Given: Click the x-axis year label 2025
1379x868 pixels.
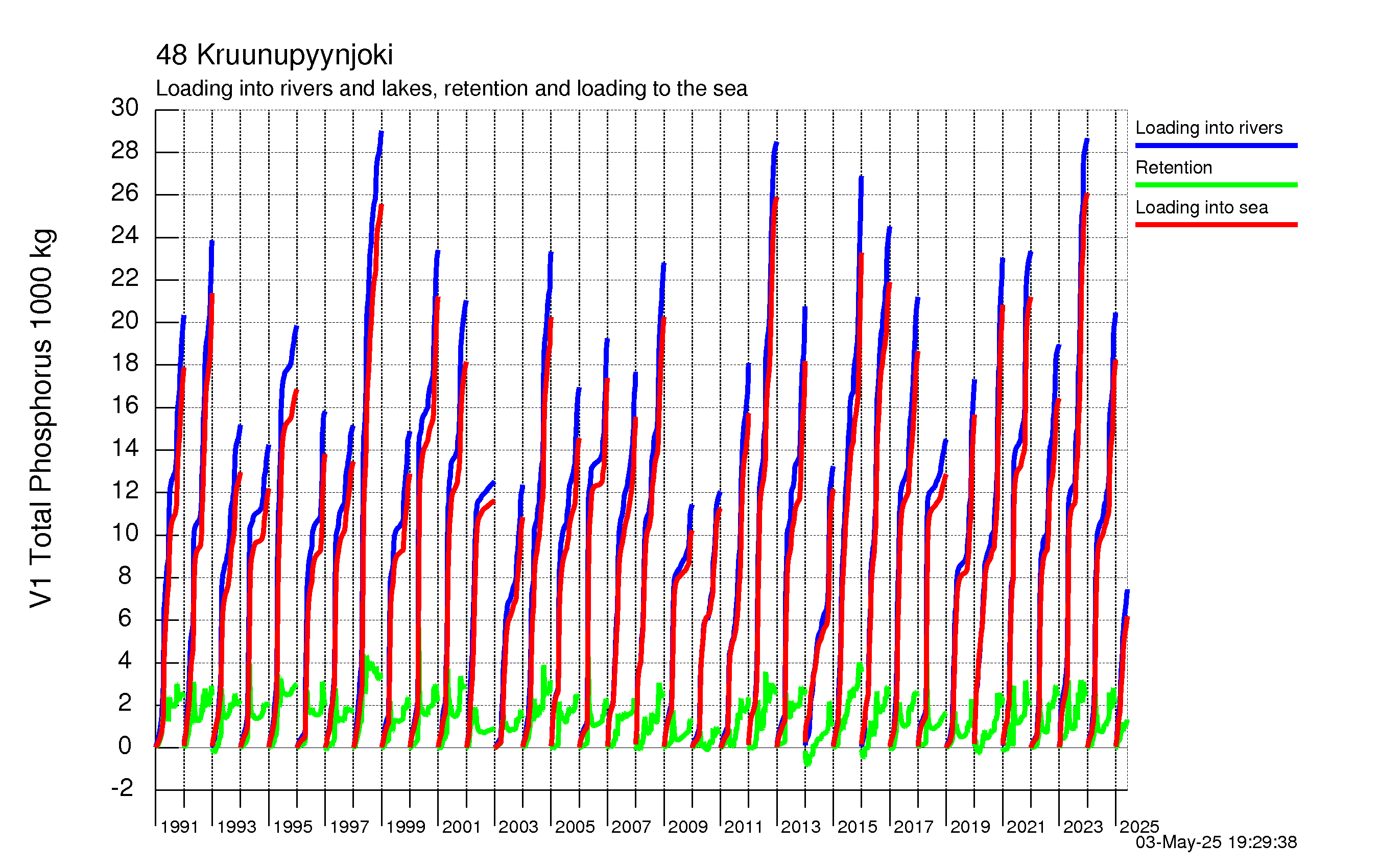Looking at the screenshot, I should point(1139,827).
